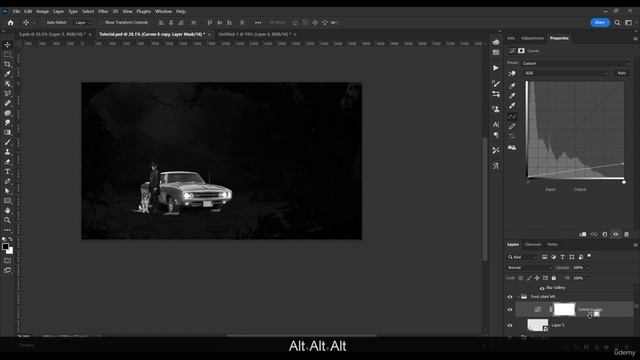Open the RGB channel dropdown
The width and height of the screenshot is (640, 360).
coord(566,73)
